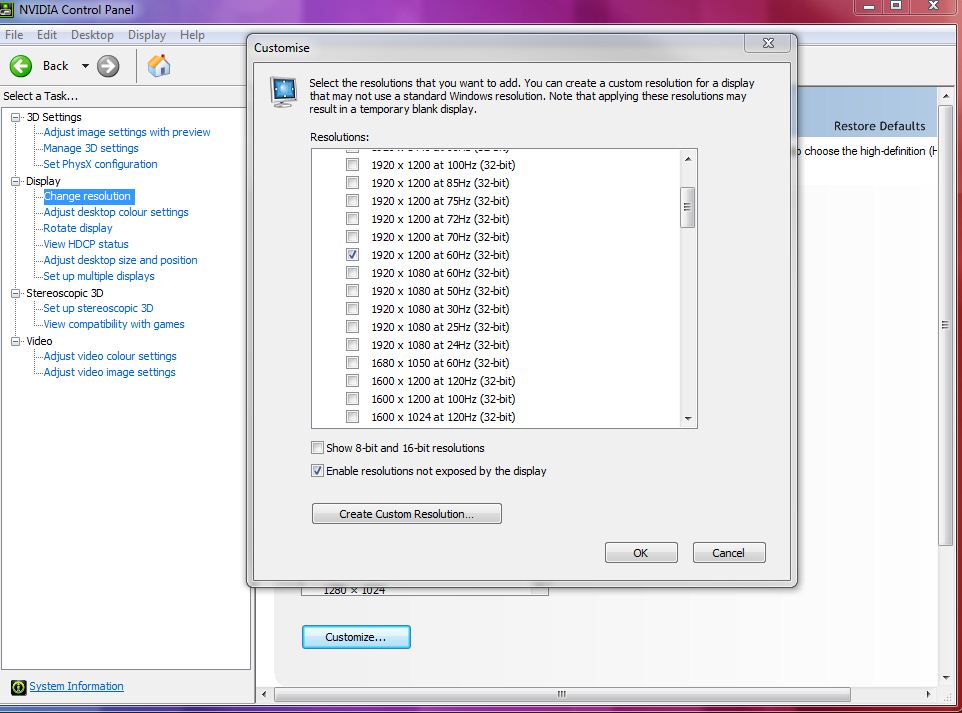Open Adjust desktop size and position
Viewport: 962px width, 713px height.
tap(120, 260)
